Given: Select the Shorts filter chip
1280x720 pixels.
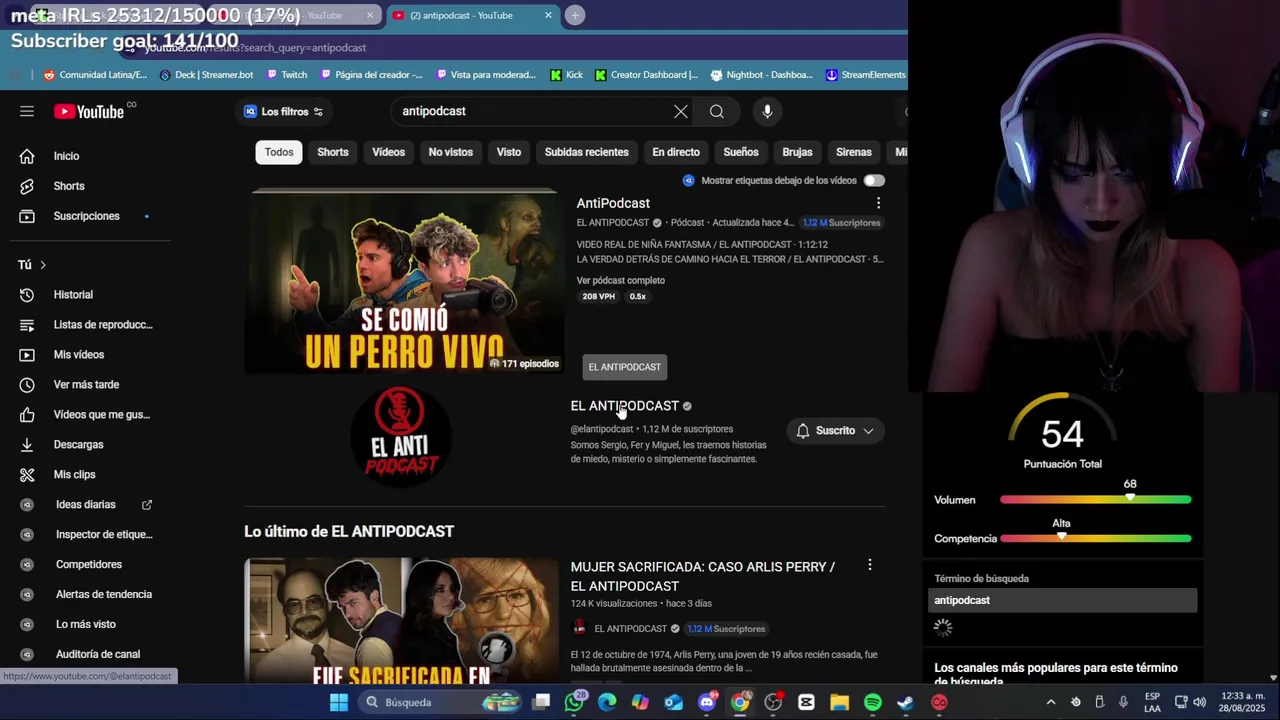Looking at the screenshot, I should [x=333, y=152].
